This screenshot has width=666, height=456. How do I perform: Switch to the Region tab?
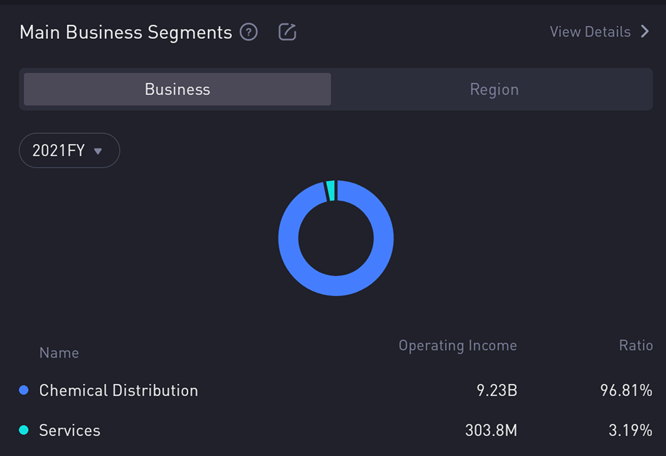tap(494, 89)
